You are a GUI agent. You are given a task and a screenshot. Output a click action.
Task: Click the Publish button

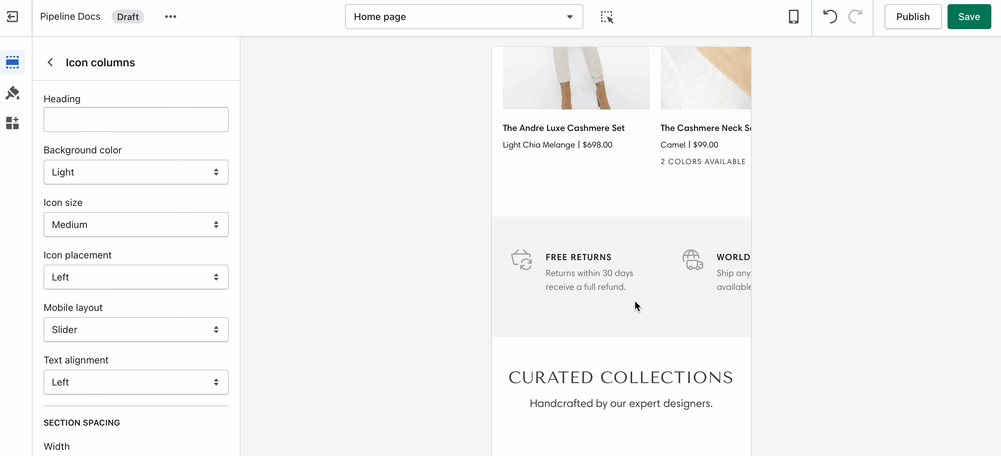[x=912, y=17]
